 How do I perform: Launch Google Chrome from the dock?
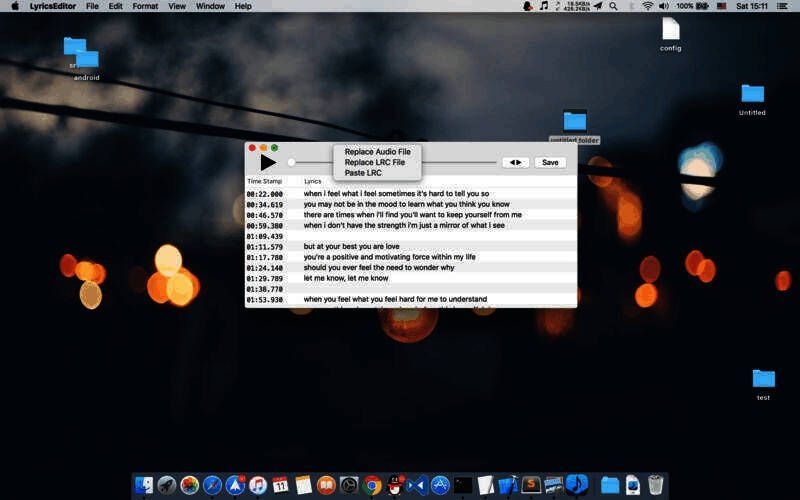372,485
